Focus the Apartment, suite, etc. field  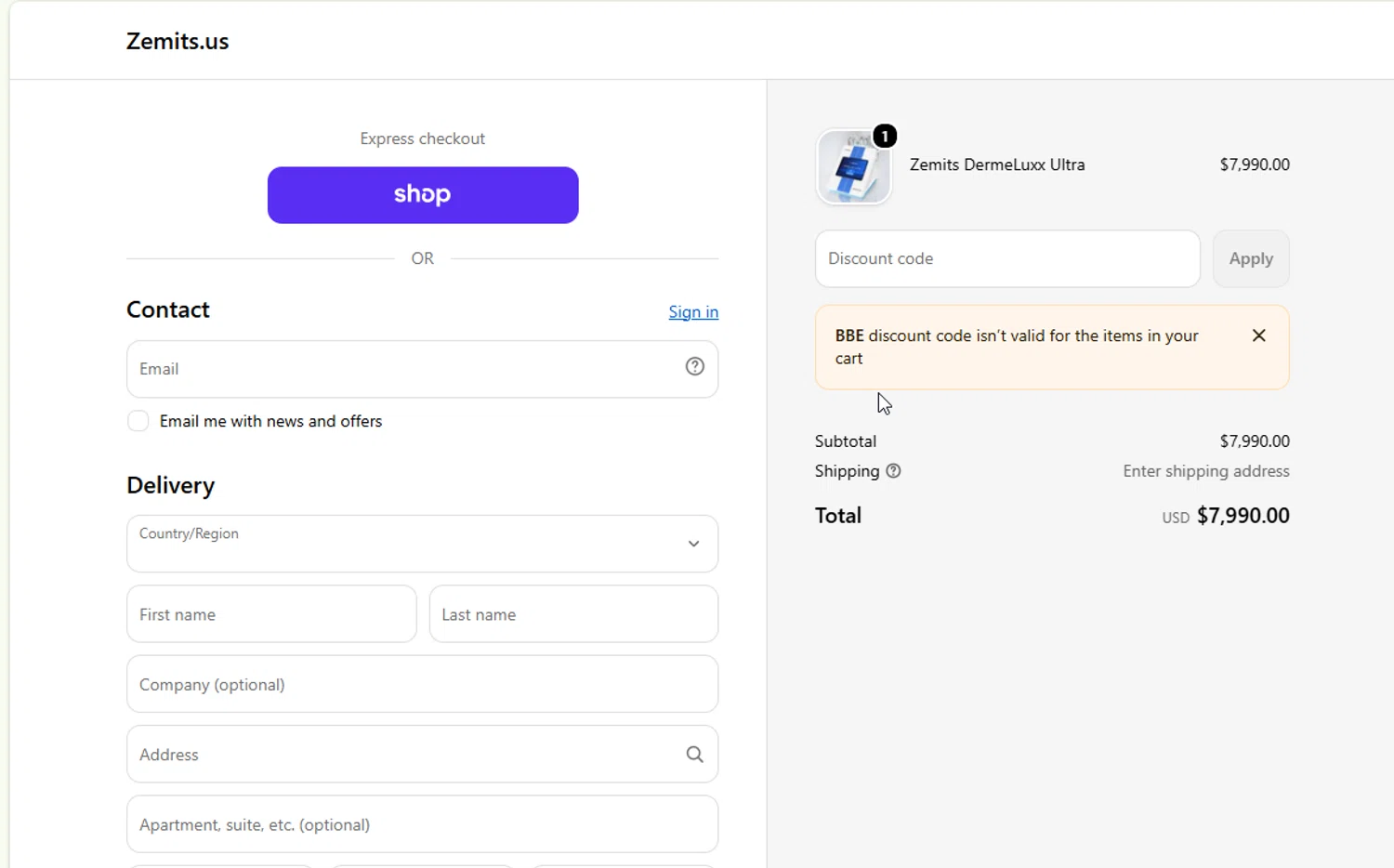pyautogui.click(x=422, y=824)
